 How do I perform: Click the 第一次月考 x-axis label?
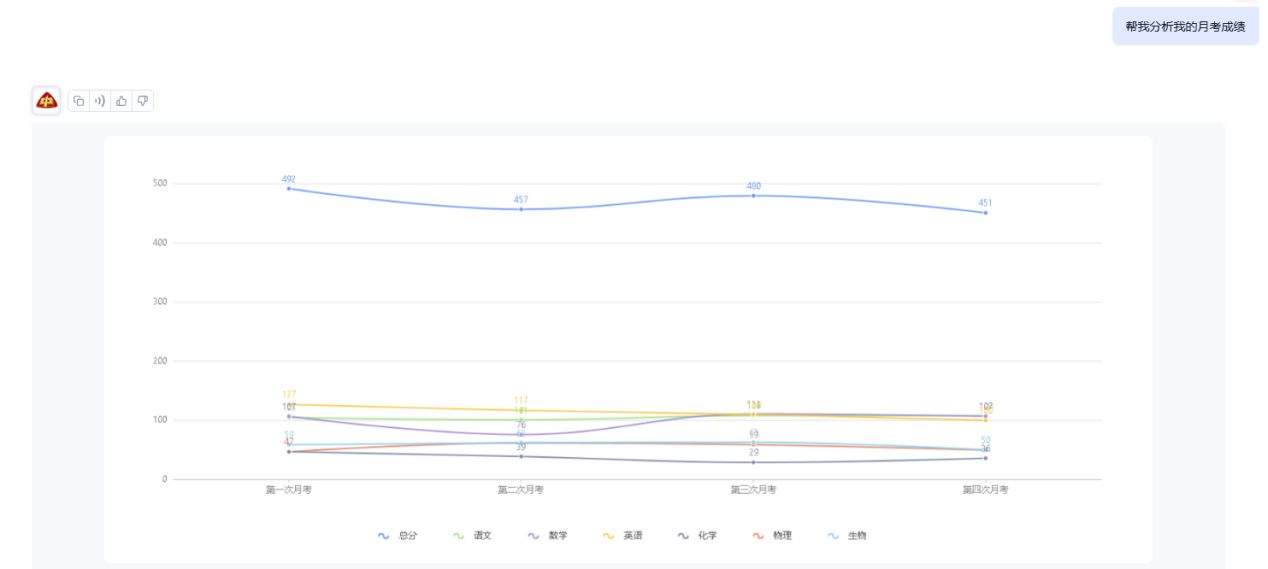click(289, 490)
